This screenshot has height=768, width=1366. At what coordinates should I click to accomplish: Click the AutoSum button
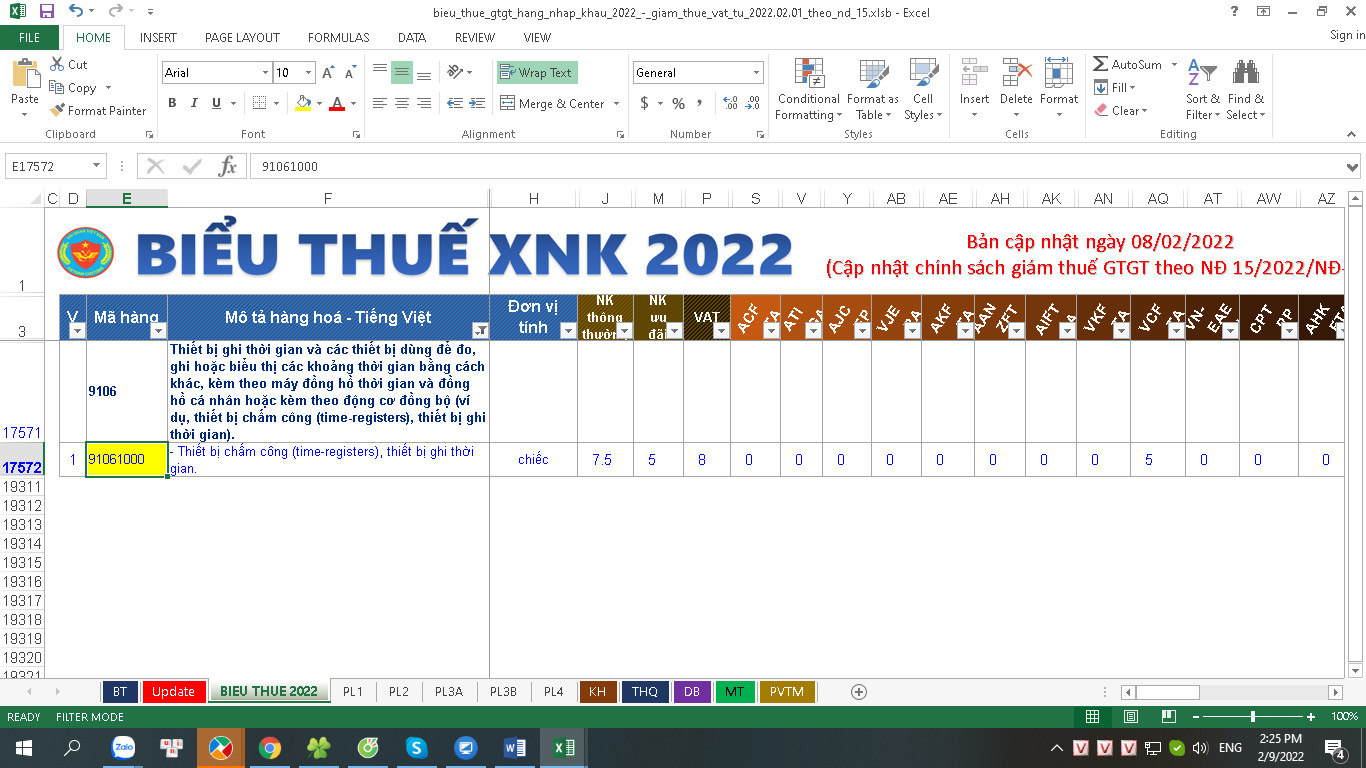click(x=1128, y=64)
